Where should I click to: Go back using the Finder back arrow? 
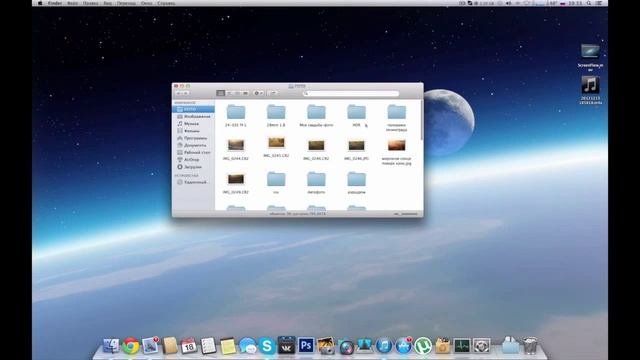click(178, 93)
